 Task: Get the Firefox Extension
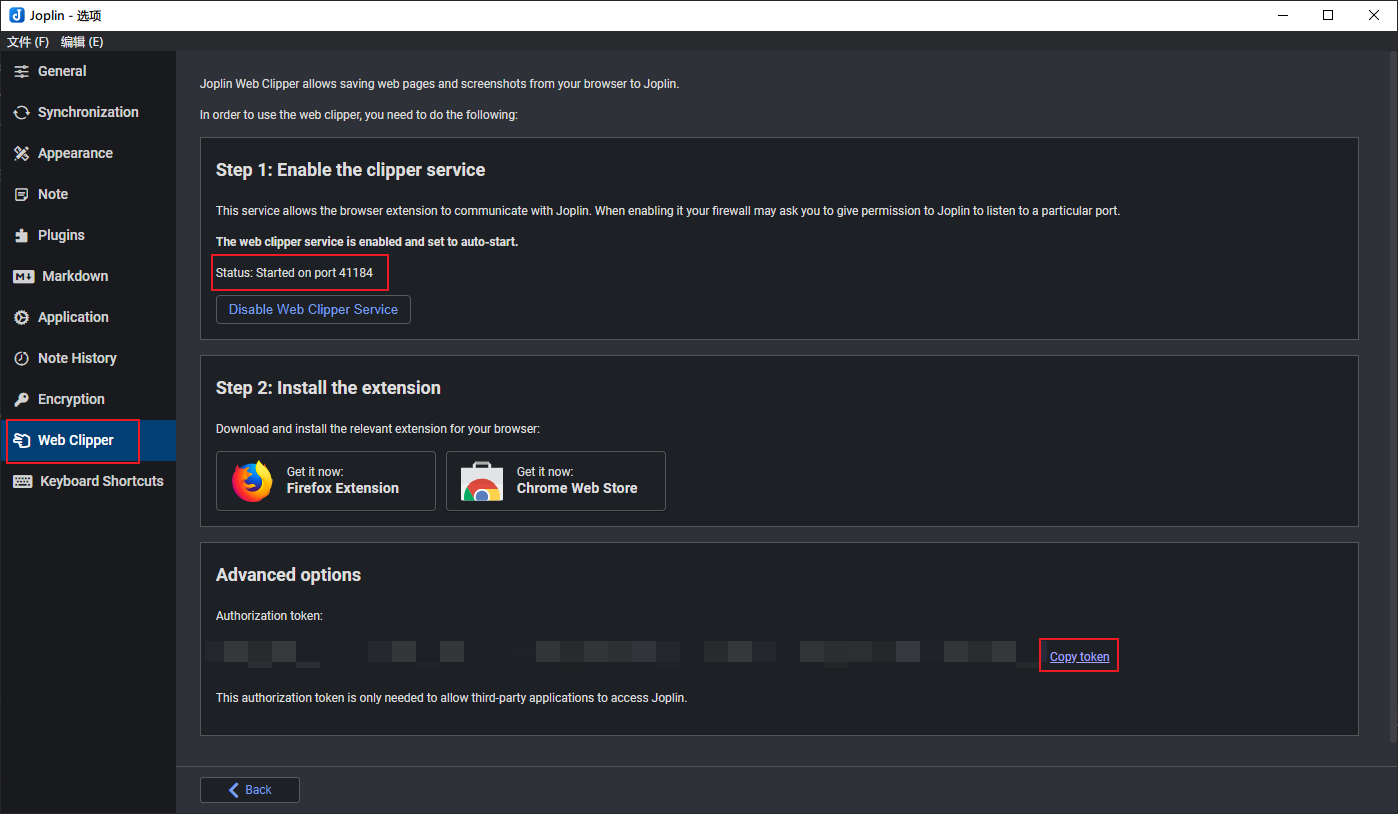pos(326,481)
